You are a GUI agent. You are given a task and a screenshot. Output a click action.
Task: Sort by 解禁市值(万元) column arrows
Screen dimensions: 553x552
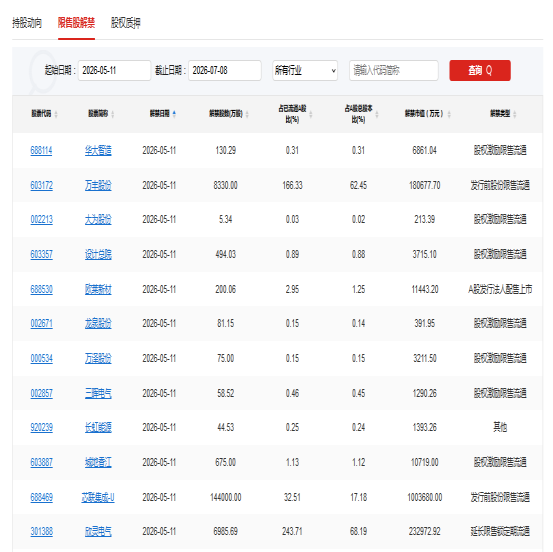coord(449,114)
